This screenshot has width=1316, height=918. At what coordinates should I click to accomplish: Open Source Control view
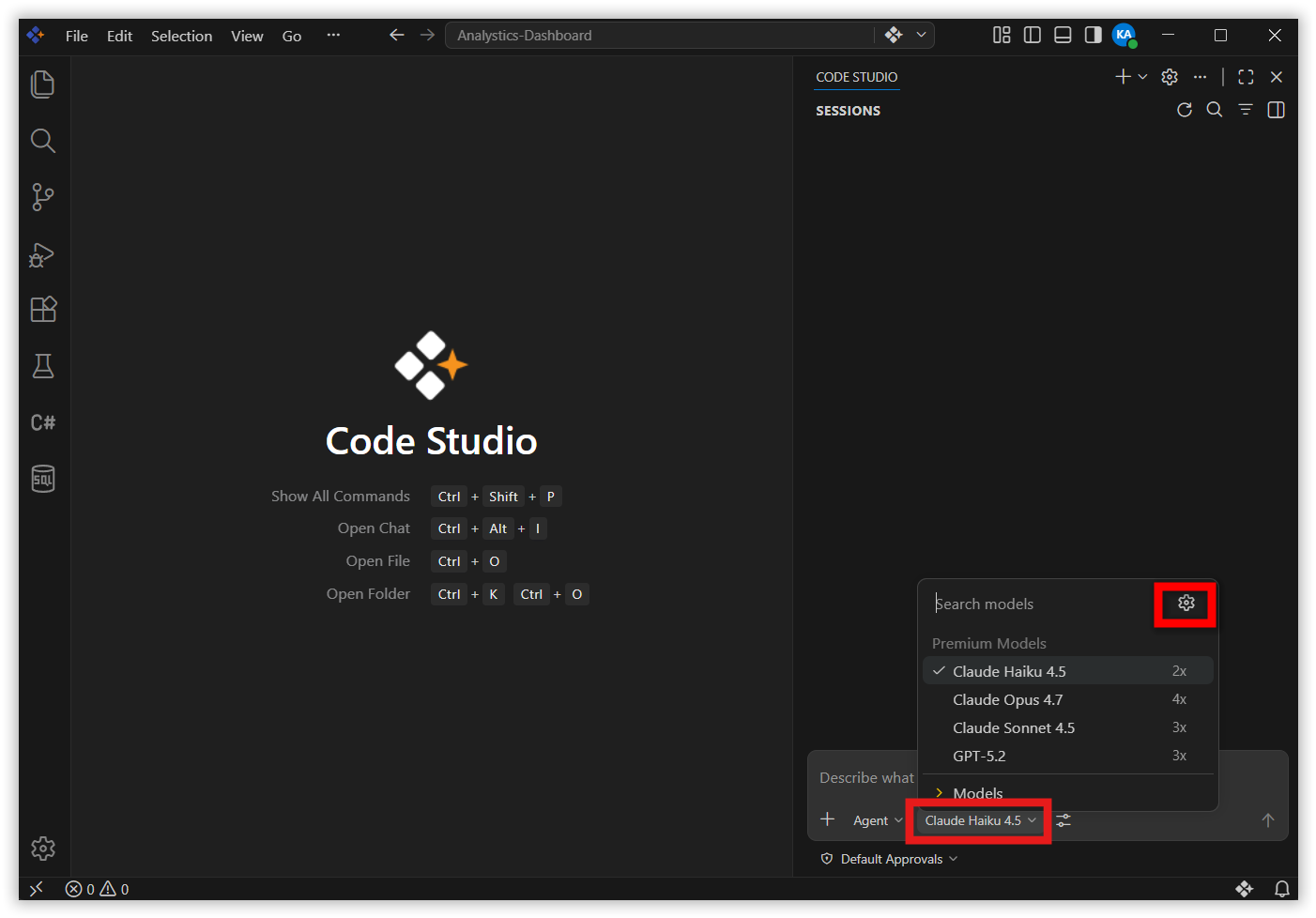43,197
